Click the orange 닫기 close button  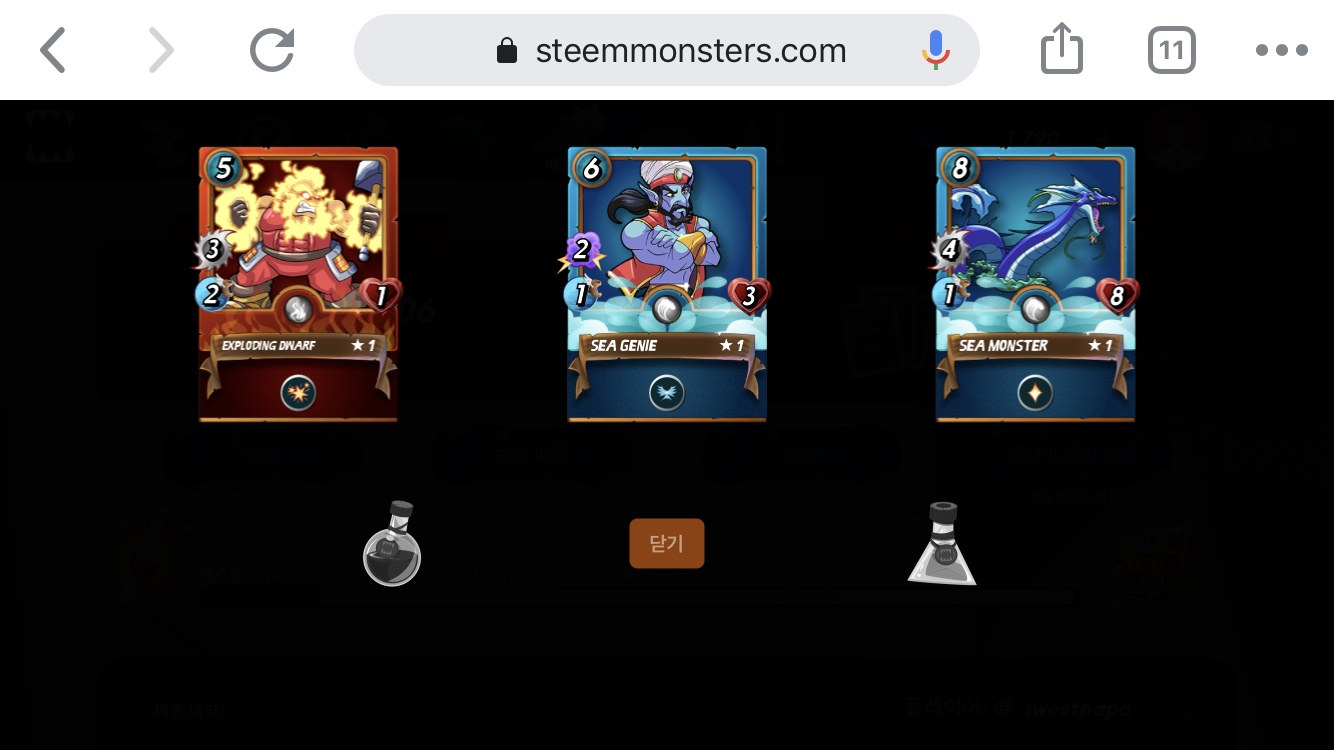click(x=667, y=543)
